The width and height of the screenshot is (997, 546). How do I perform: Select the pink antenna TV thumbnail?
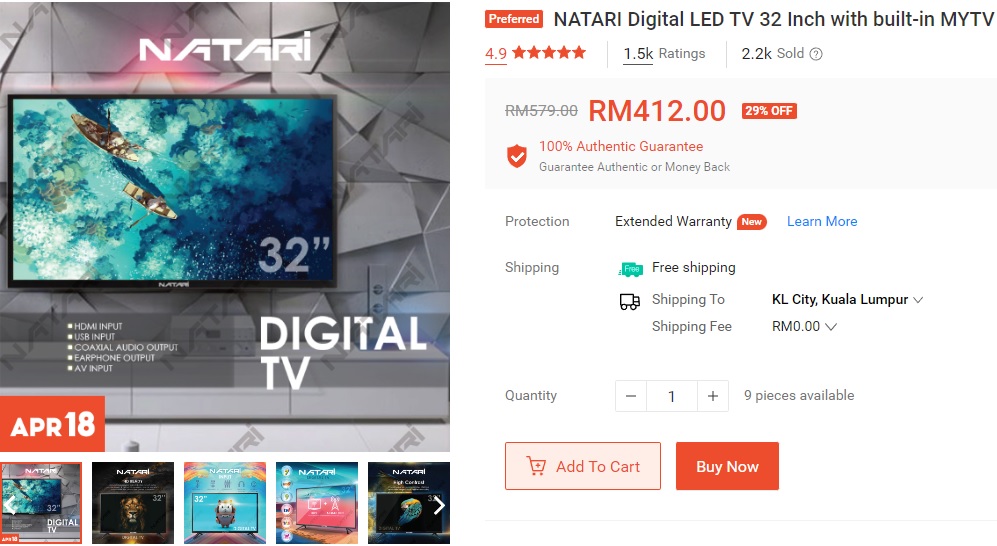pos(317,503)
